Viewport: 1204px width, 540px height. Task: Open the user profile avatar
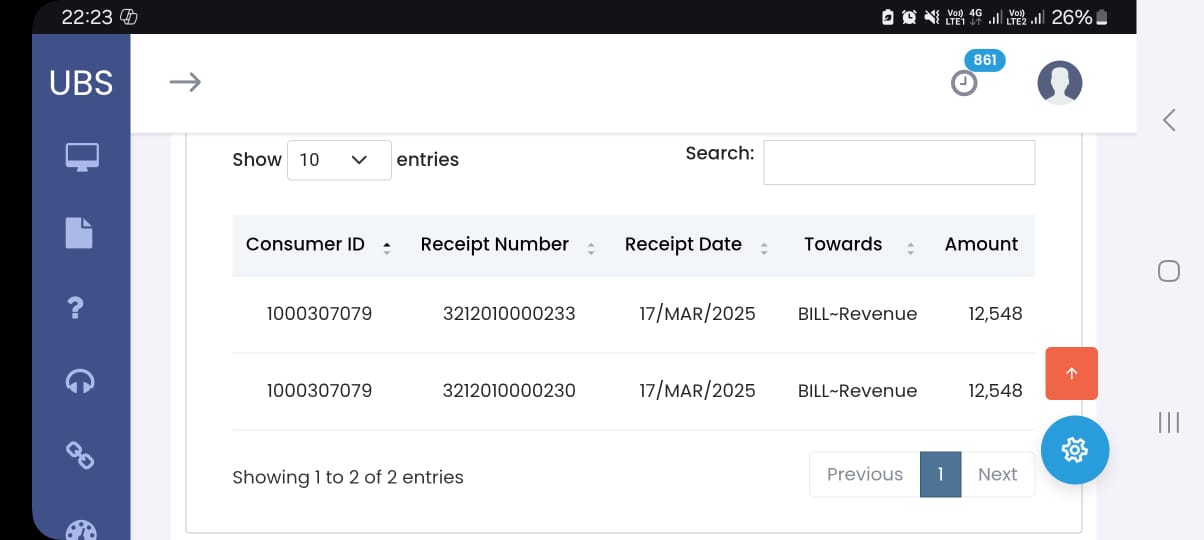1060,83
